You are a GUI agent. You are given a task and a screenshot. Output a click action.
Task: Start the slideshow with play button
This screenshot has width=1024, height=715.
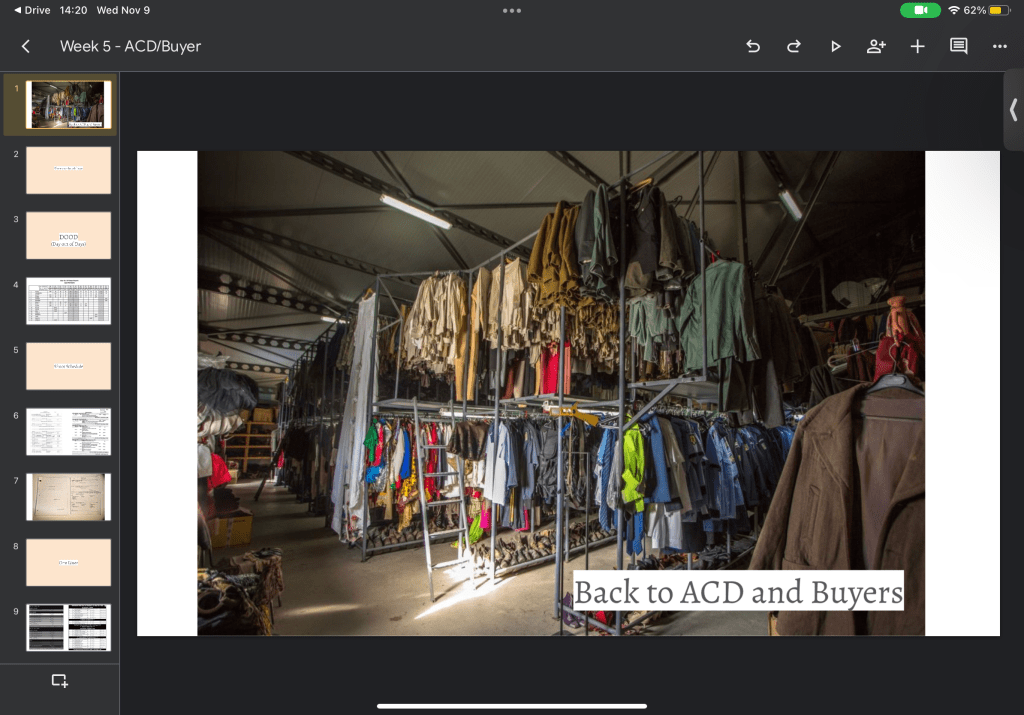pyautogui.click(x=835, y=46)
